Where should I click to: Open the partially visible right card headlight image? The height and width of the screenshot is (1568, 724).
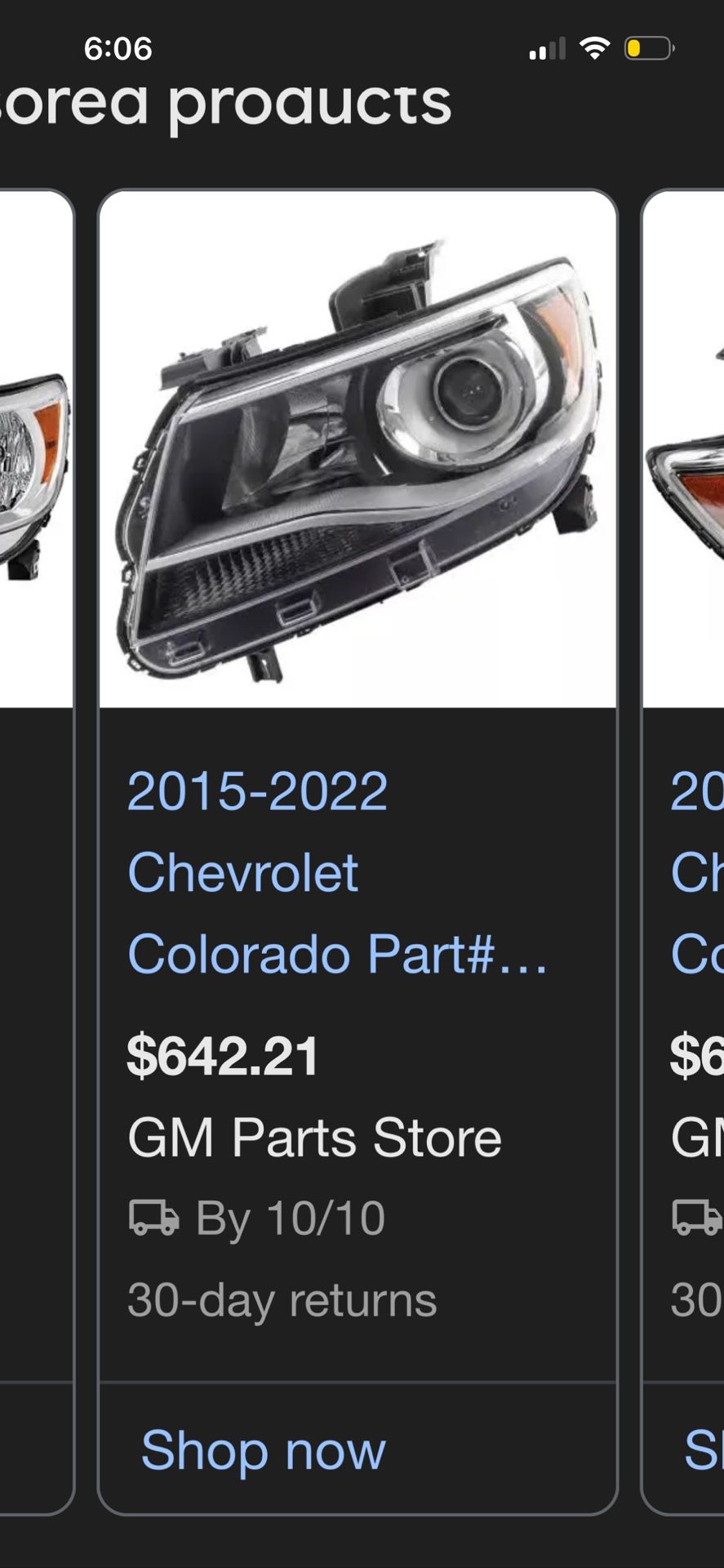point(683,449)
